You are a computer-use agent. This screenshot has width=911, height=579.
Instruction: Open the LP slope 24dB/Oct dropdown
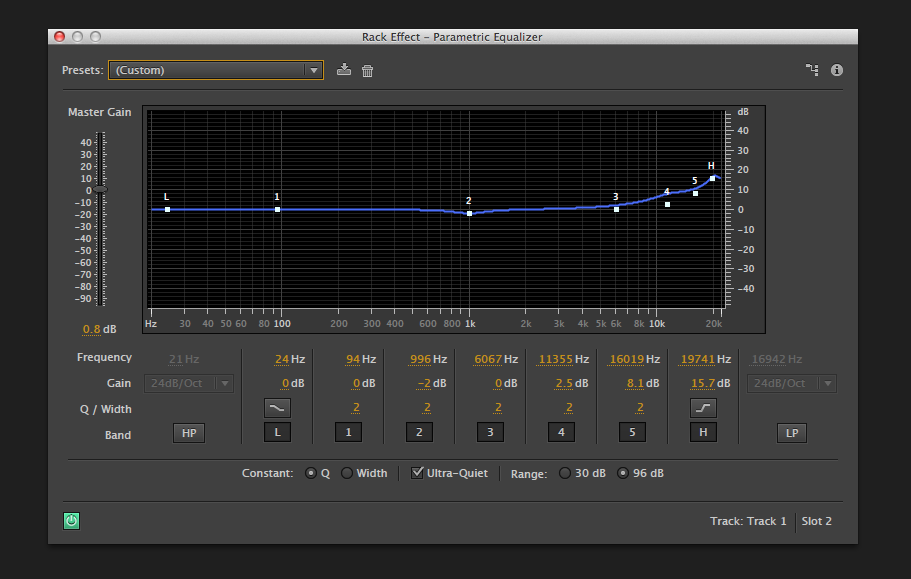click(791, 383)
